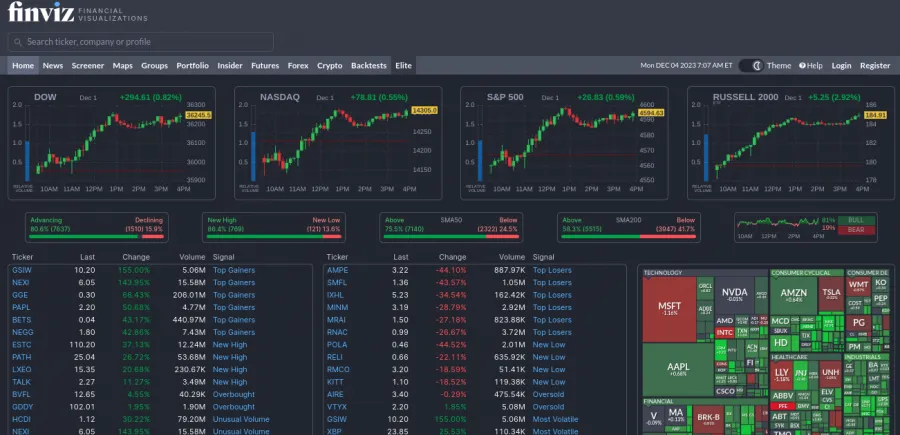Click the BEAR indicator box
This screenshot has height=435, width=900.
856,230
